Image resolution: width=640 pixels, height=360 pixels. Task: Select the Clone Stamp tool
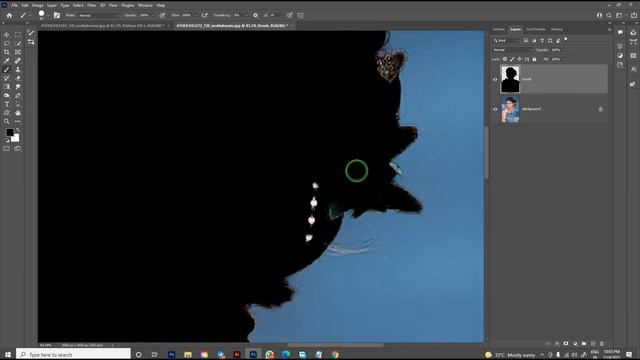[x=18, y=69]
